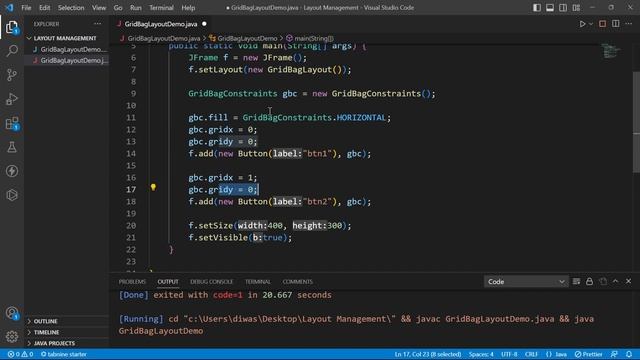Click Ln 17, Col 23 cursor position

pyautogui.click(x=428, y=354)
